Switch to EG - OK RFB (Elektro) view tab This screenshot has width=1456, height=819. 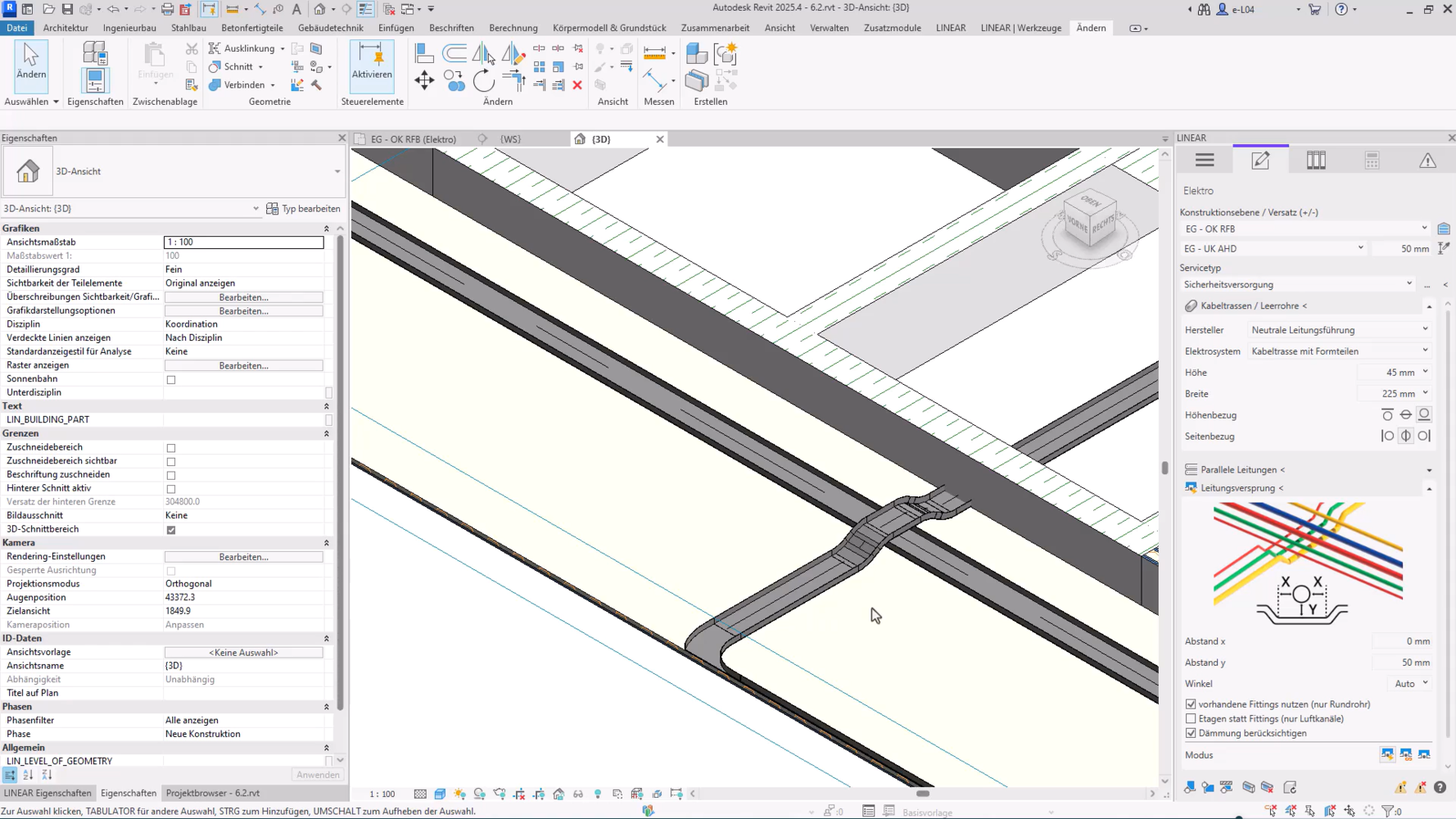(413, 139)
